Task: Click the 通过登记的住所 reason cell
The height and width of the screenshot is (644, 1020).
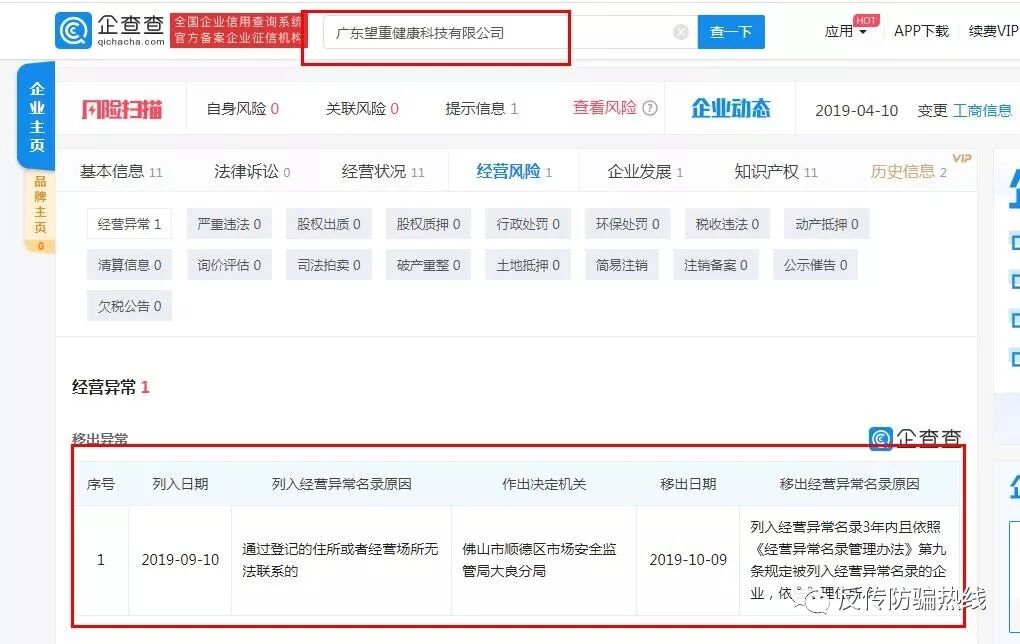Action: click(340, 560)
